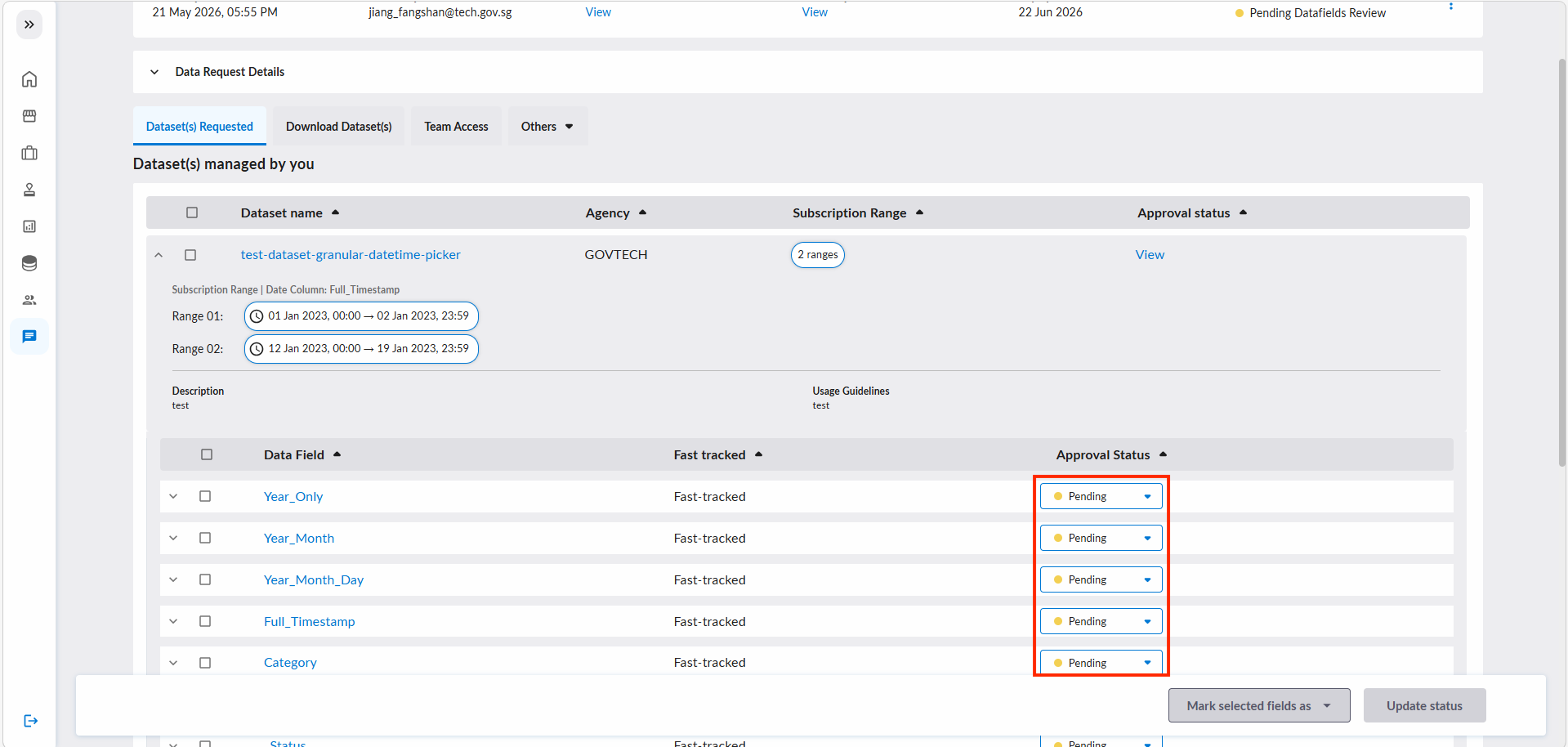This screenshot has height=747, width=1568.
Task: Switch to Download Dataset(s) tab
Action: click(x=338, y=126)
